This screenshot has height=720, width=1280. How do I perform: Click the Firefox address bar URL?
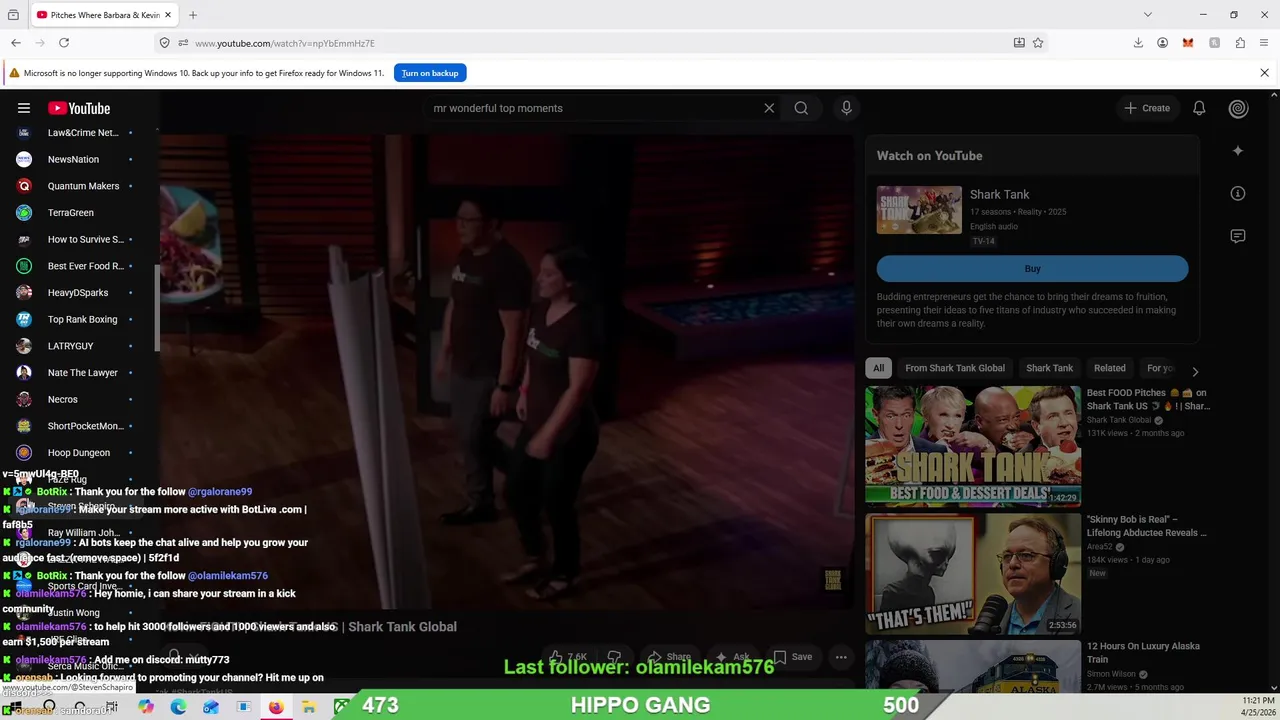pyautogui.click(x=284, y=43)
